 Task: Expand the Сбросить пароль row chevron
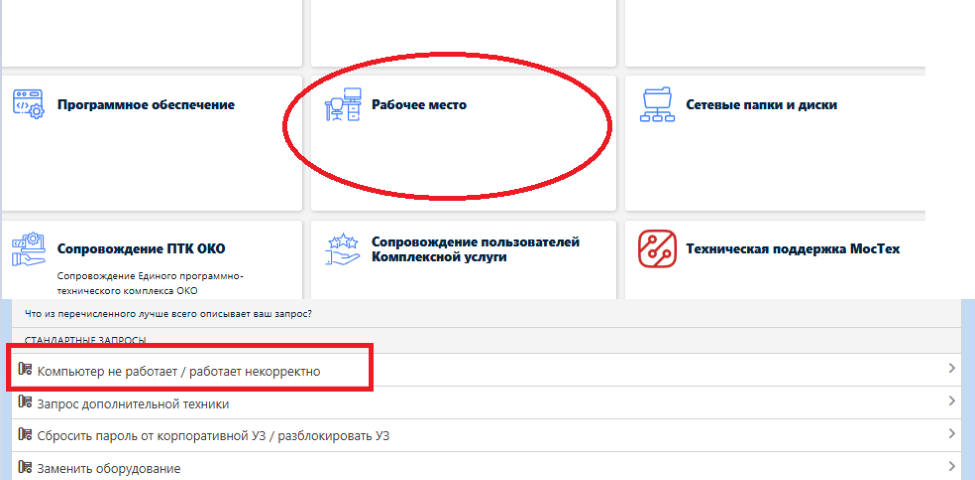(x=951, y=433)
